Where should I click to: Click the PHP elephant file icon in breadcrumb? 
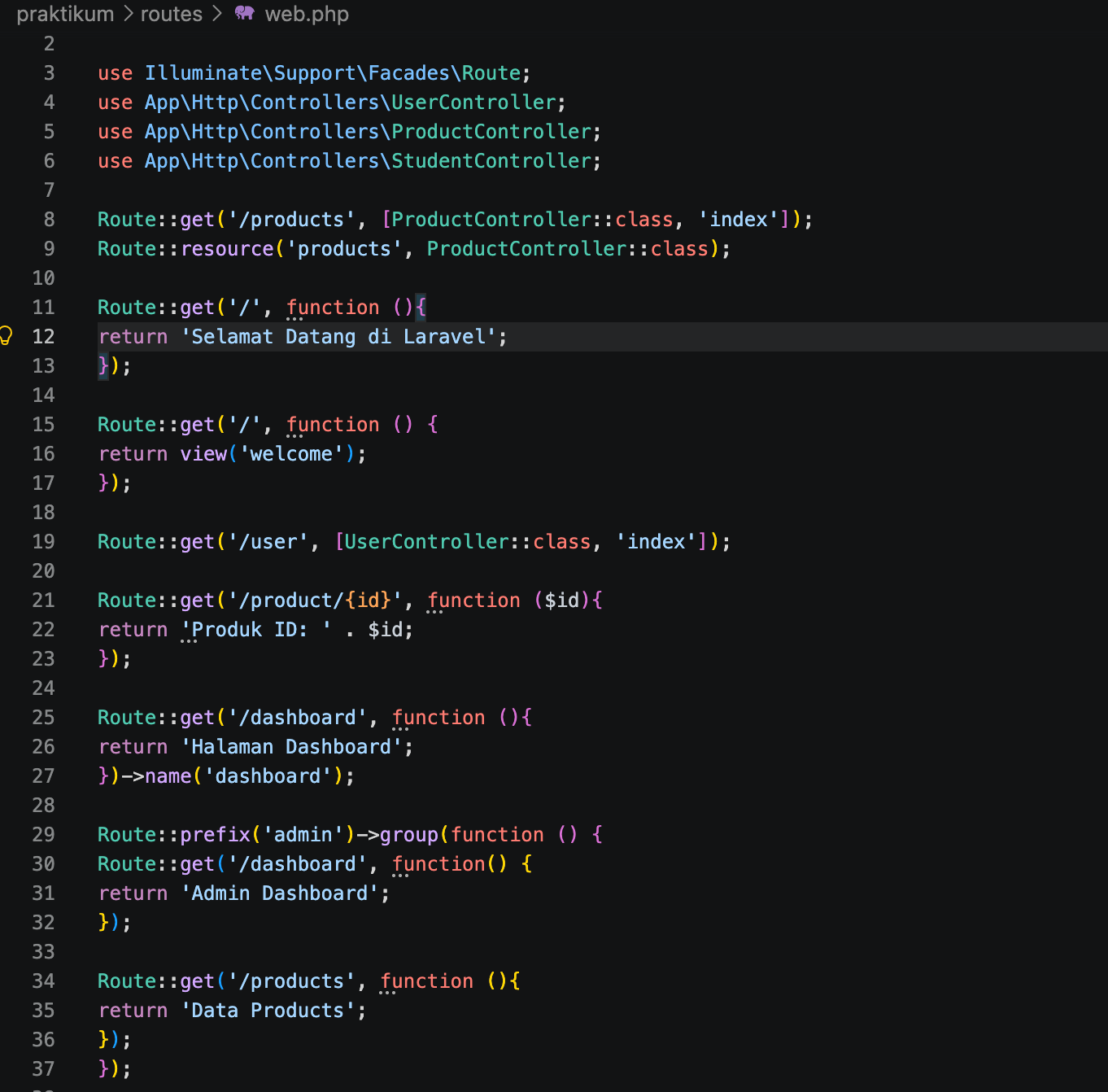pos(244,13)
